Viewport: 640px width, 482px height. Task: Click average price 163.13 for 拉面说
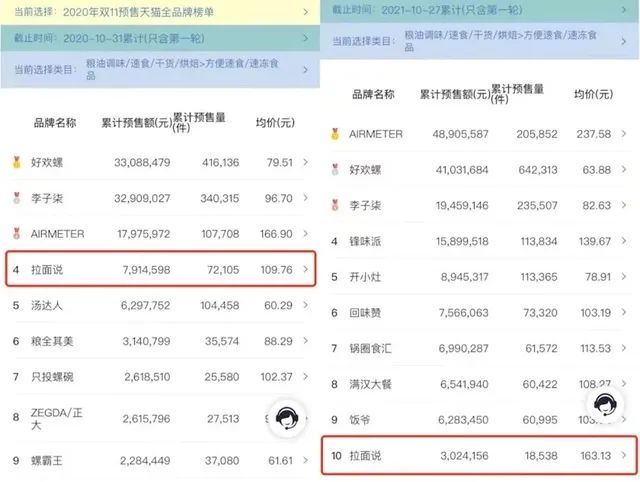tap(596, 455)
